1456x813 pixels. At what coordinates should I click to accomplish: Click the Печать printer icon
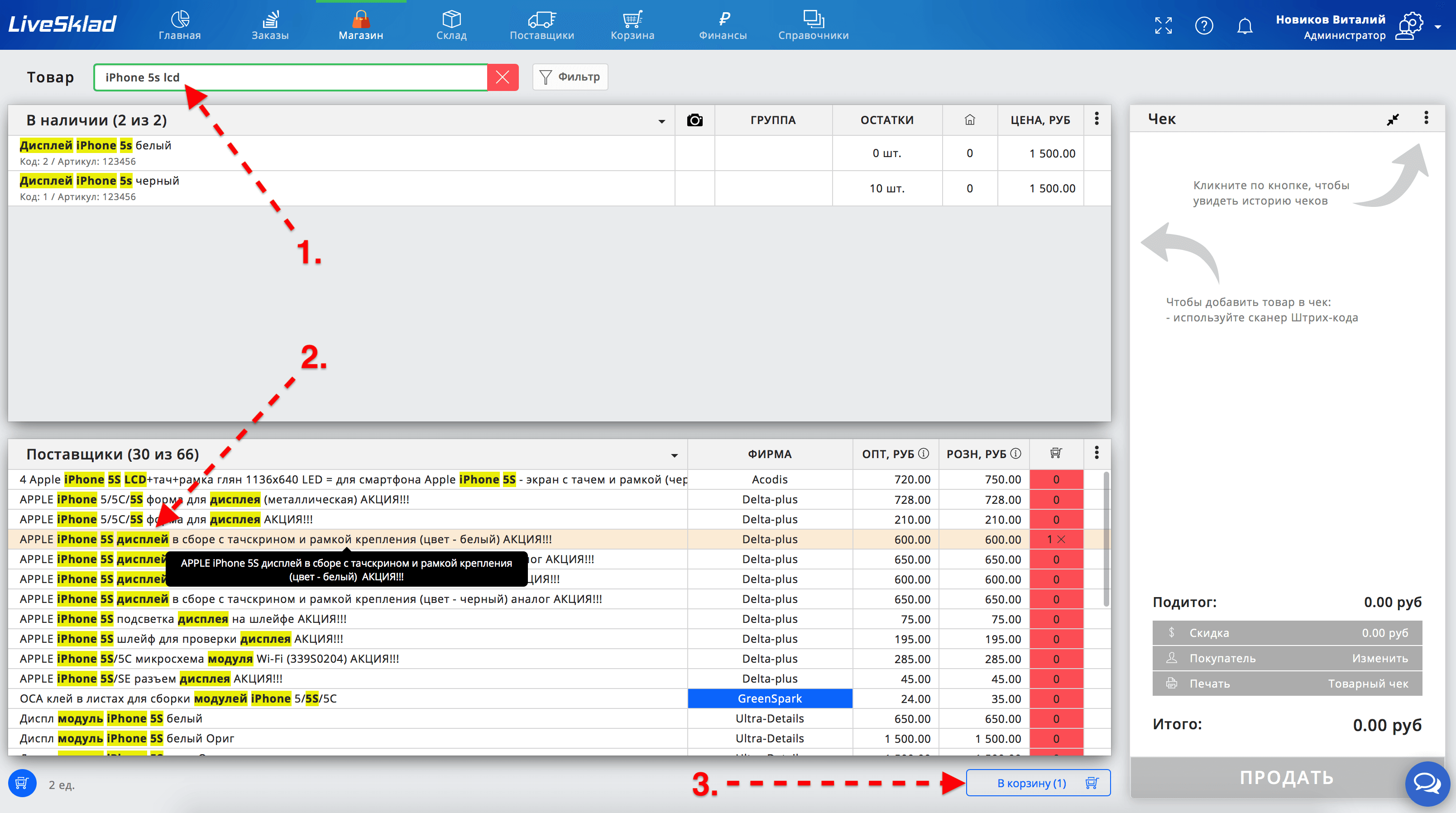point(1172,683)
